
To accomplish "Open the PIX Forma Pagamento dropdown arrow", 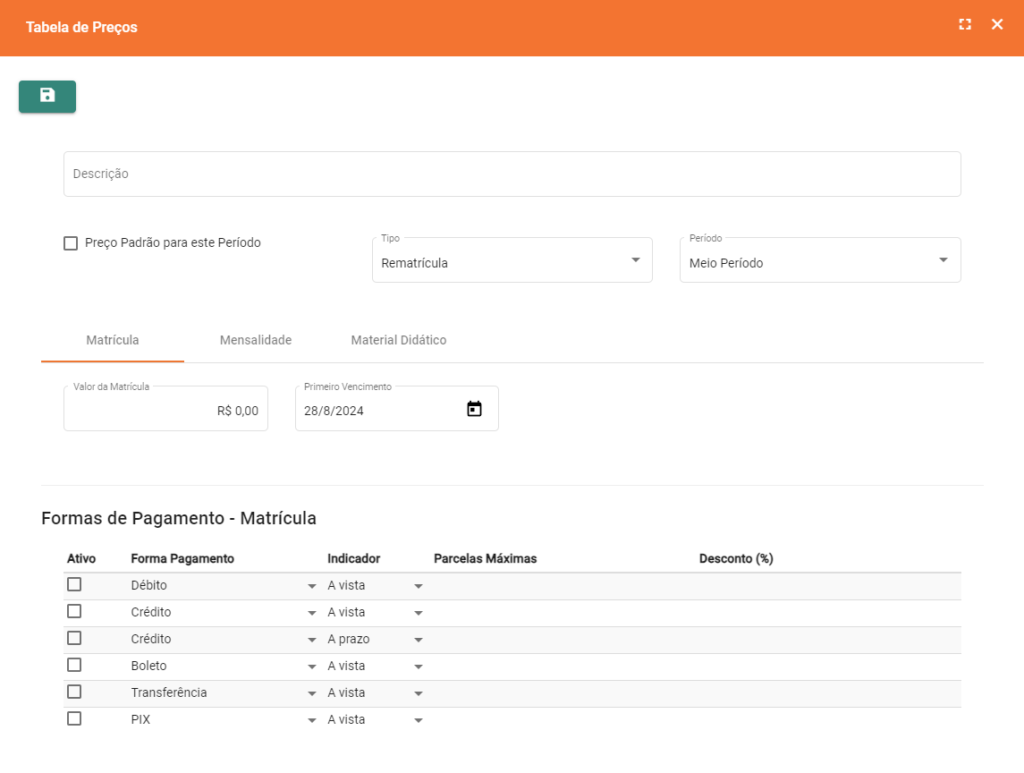I will pos(312,721).
